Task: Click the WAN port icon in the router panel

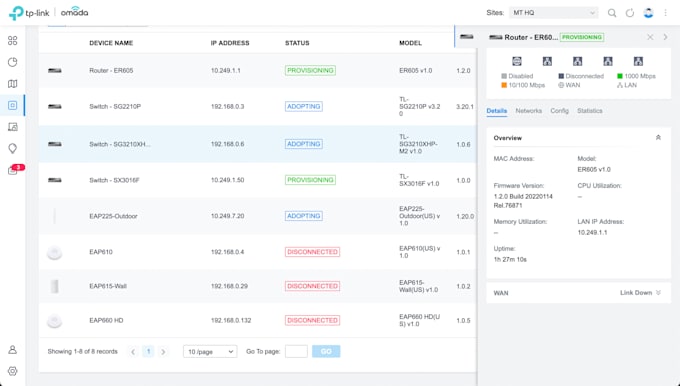Action: (x=517, y=61)
